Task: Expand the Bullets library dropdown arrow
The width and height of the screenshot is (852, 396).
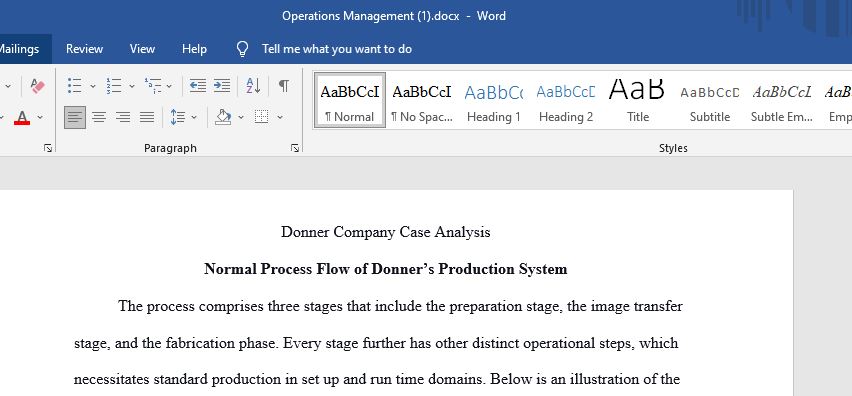Action: (92, 86)
